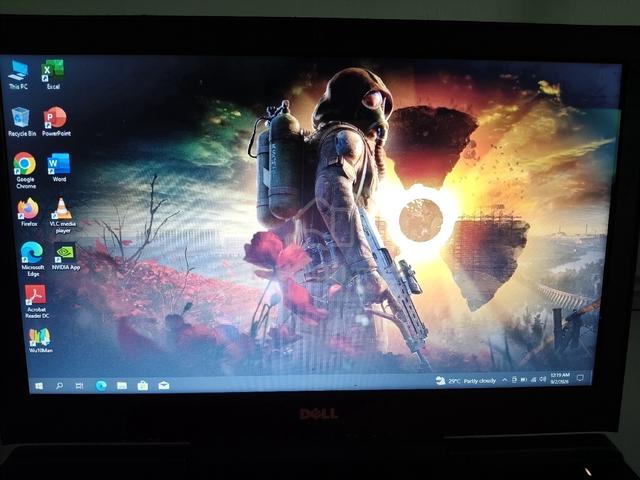Open the taskbar clock and date
Image resolution: width=640 pixels, height=480 pixels.
click(560, 378)
